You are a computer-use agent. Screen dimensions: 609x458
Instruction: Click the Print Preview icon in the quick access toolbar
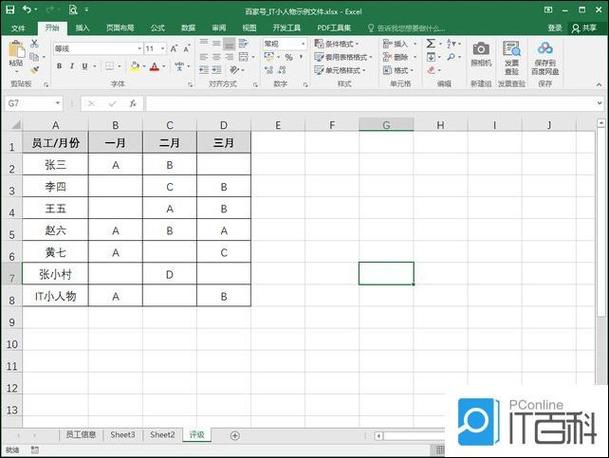tap(73, 10)
